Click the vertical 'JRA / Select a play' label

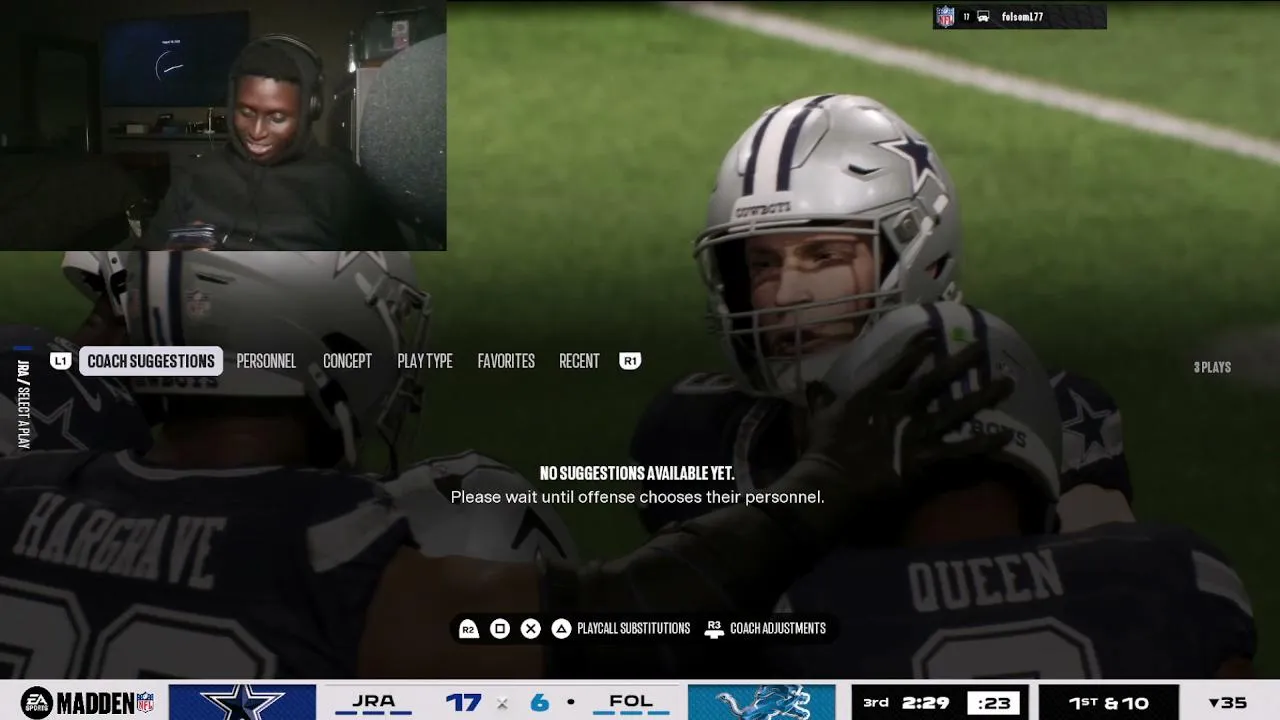(23, 403)
